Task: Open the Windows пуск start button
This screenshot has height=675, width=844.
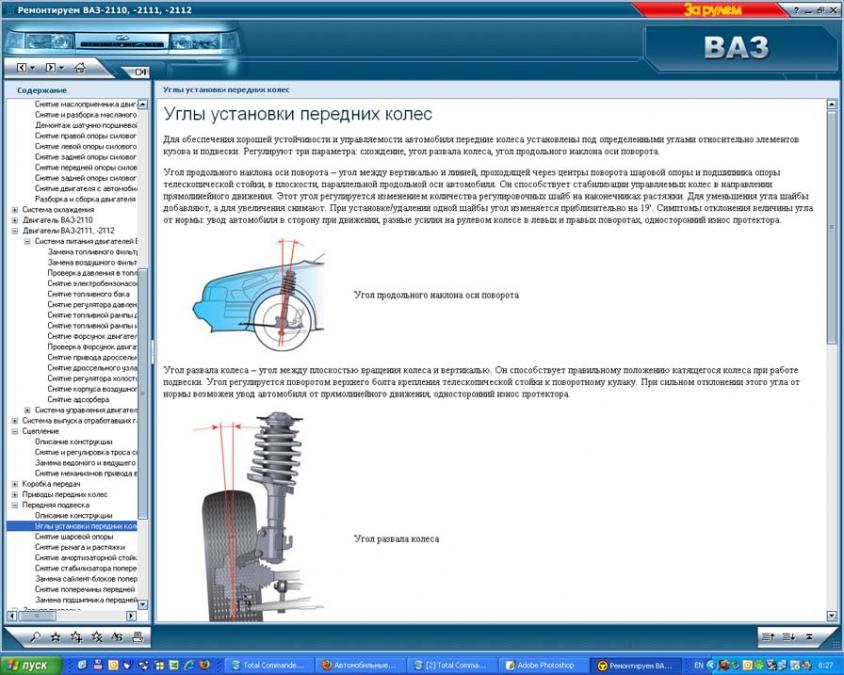Action: pos(31,666)
